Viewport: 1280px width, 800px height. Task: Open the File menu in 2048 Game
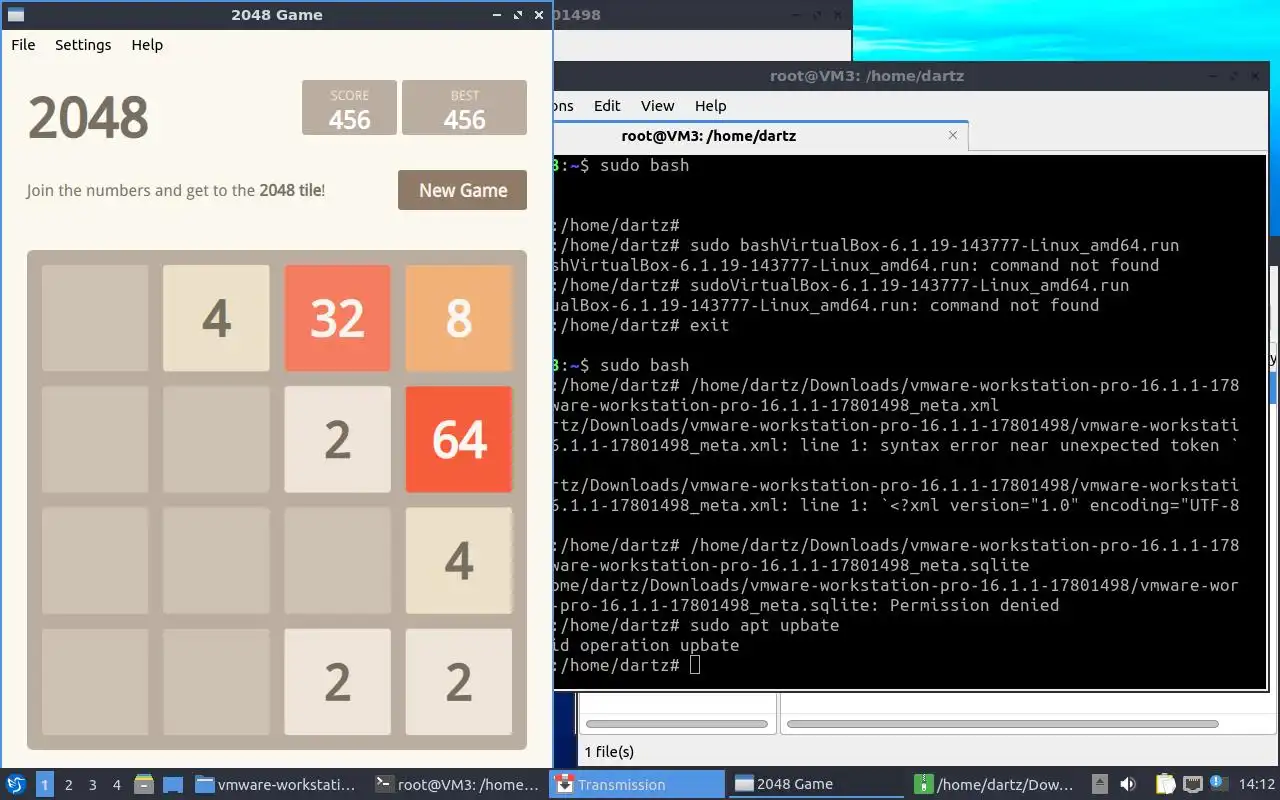click(23, 45)
